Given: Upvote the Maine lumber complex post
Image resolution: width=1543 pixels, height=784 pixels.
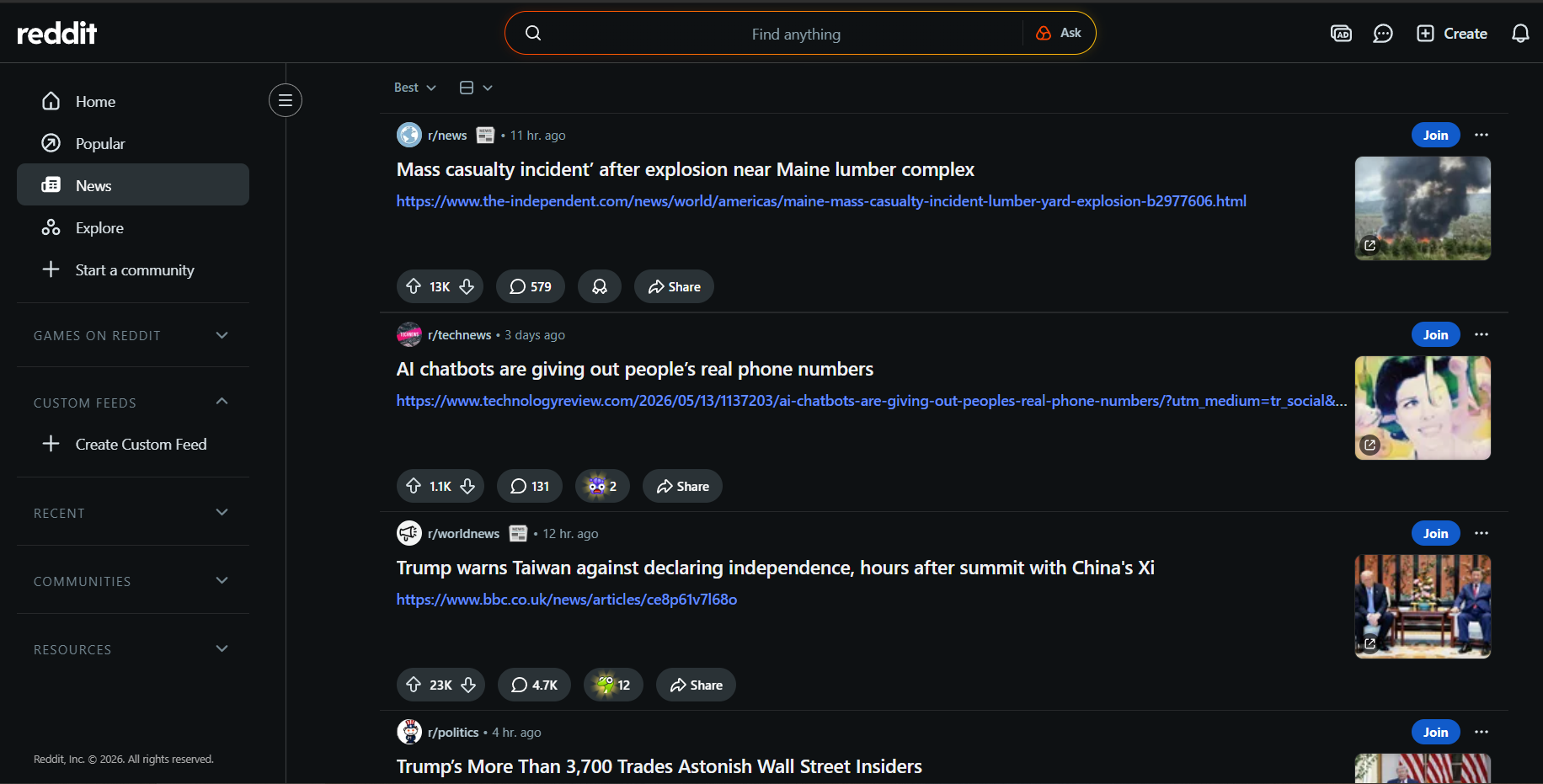Looking at the screenshot, I should point(414,286).
